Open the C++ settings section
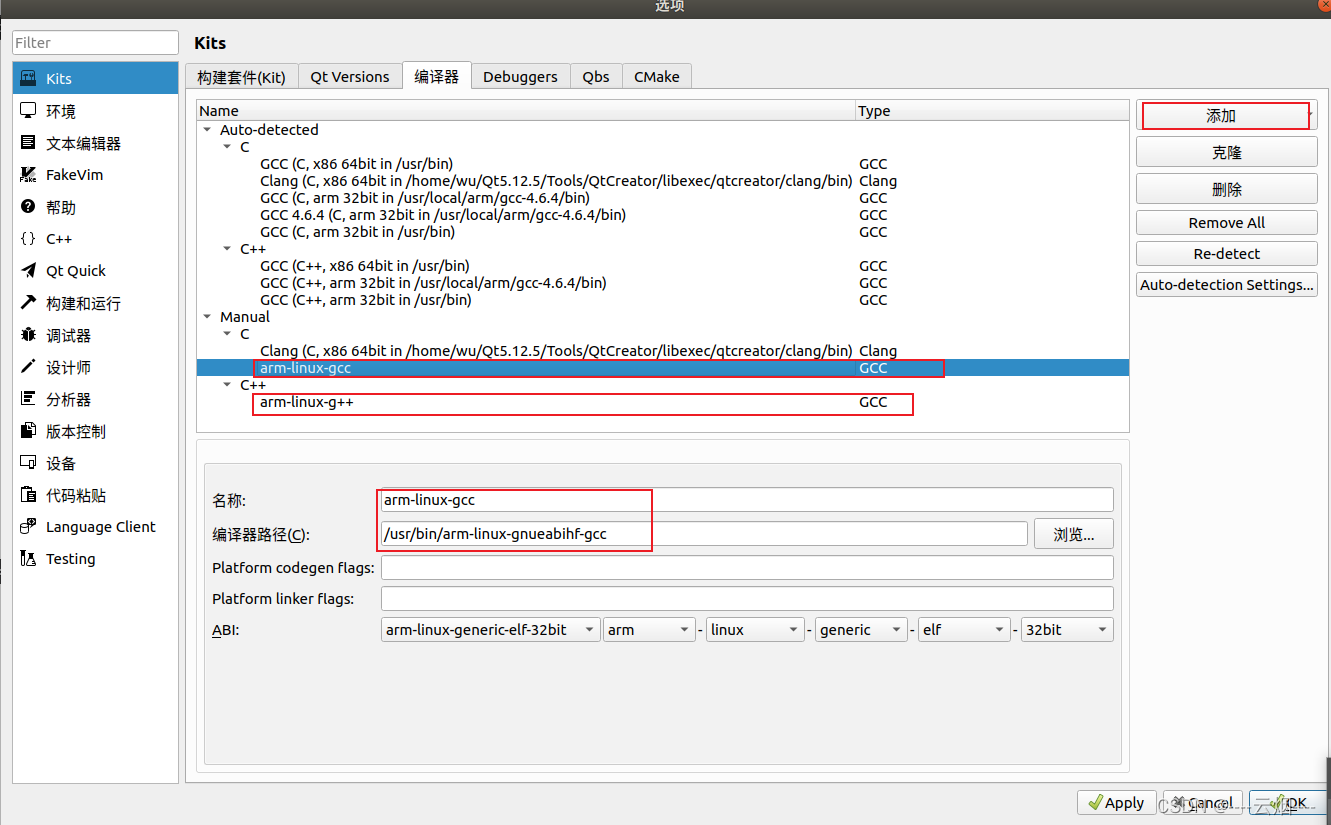The height and width of the screenshot is (825, 1331). 58,238
